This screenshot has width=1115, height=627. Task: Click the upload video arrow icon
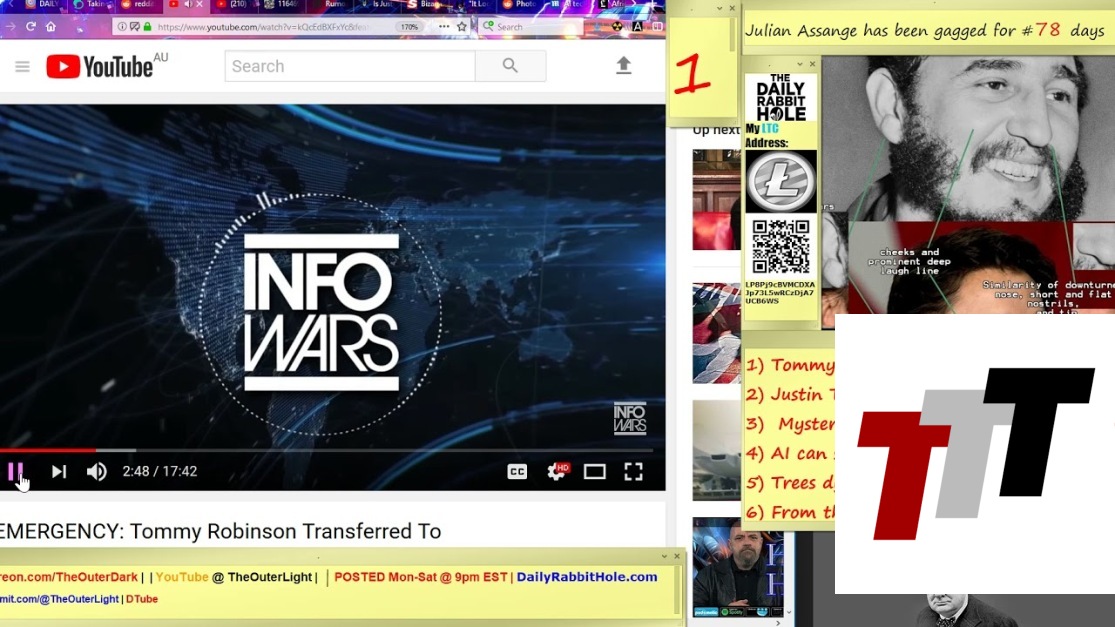point(623,66)
